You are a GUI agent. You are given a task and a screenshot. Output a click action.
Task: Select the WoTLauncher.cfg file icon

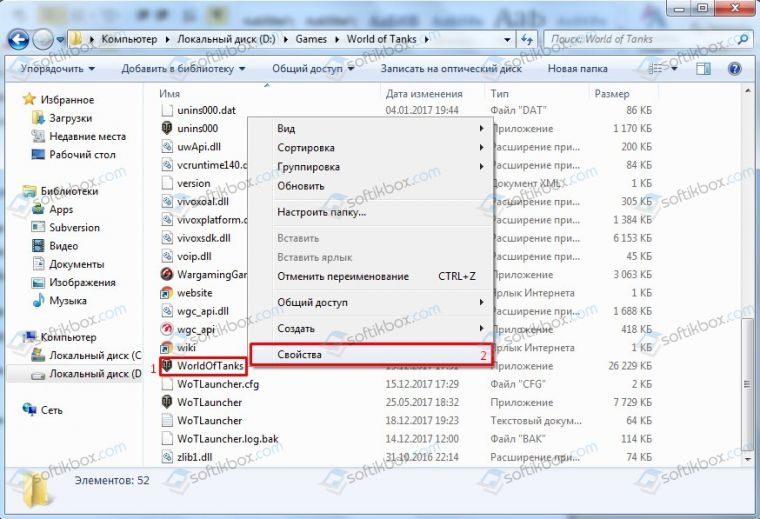pos(167,384)
